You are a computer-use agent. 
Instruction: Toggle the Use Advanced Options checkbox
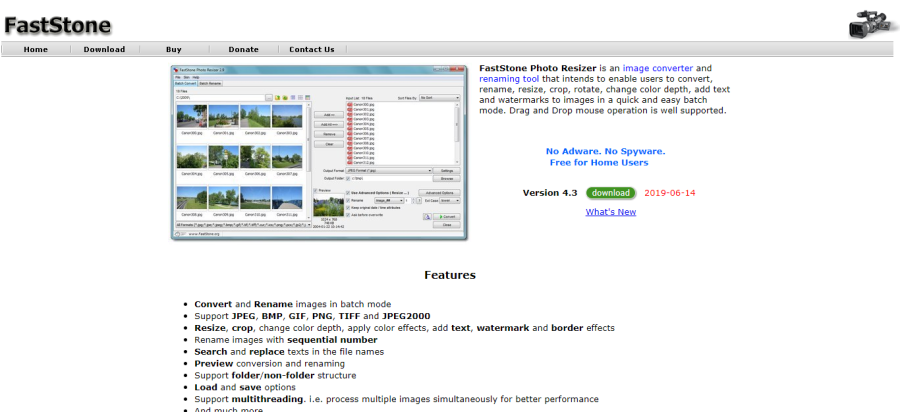point(349,191)
